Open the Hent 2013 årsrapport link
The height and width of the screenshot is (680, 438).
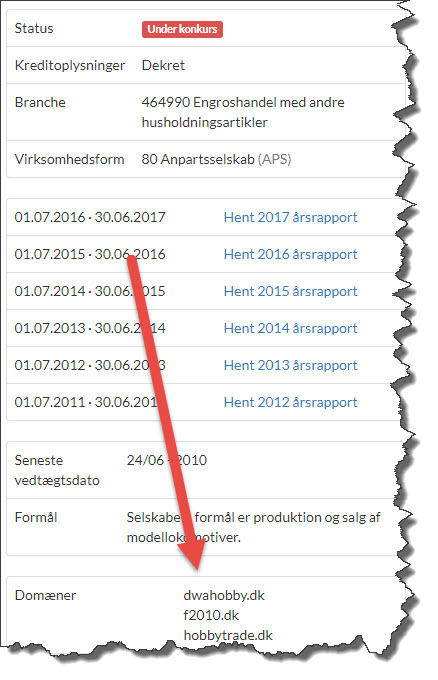click(291, 365)
